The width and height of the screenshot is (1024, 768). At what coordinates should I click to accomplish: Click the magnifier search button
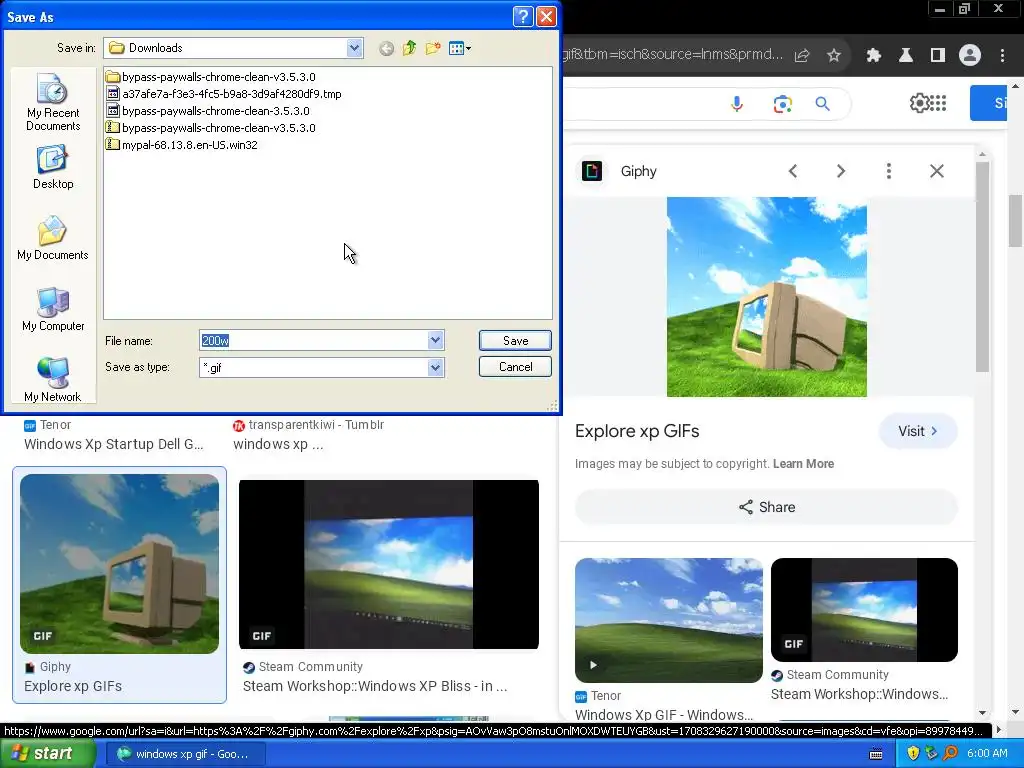[822, 104]
